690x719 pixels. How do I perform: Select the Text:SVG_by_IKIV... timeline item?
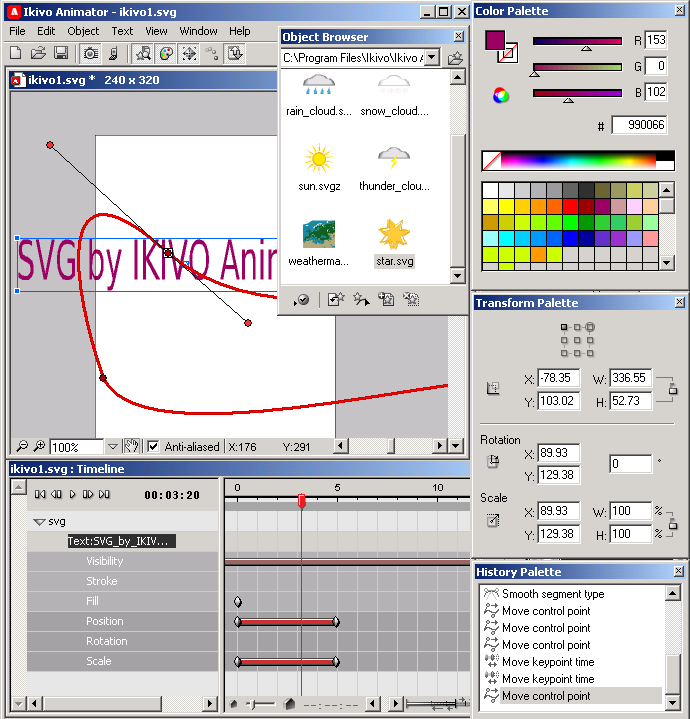click(121, 541)
